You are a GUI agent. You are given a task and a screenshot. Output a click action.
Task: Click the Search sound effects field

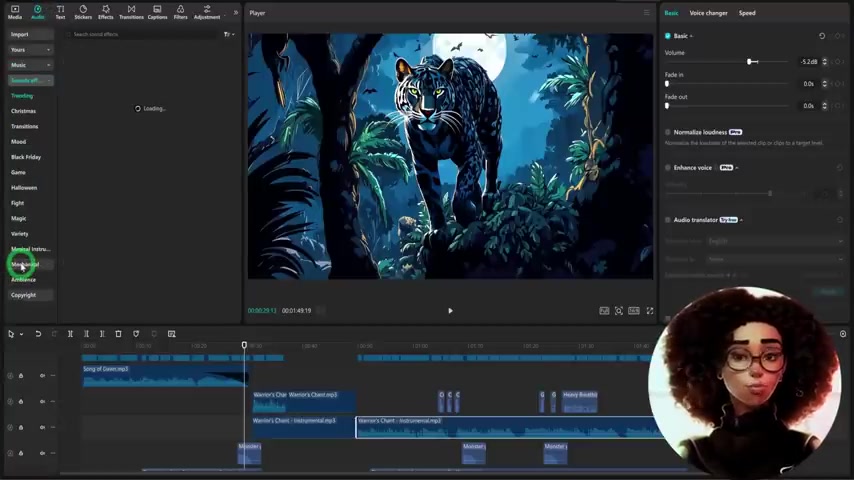pos(142,34)
